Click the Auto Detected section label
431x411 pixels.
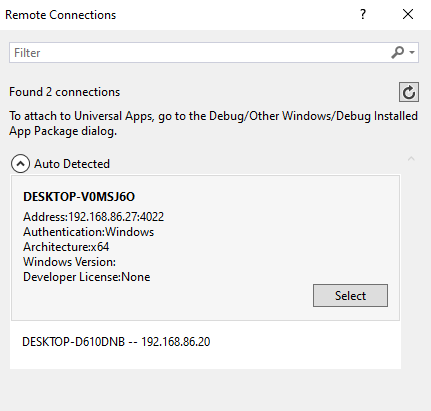click(72, 164)
